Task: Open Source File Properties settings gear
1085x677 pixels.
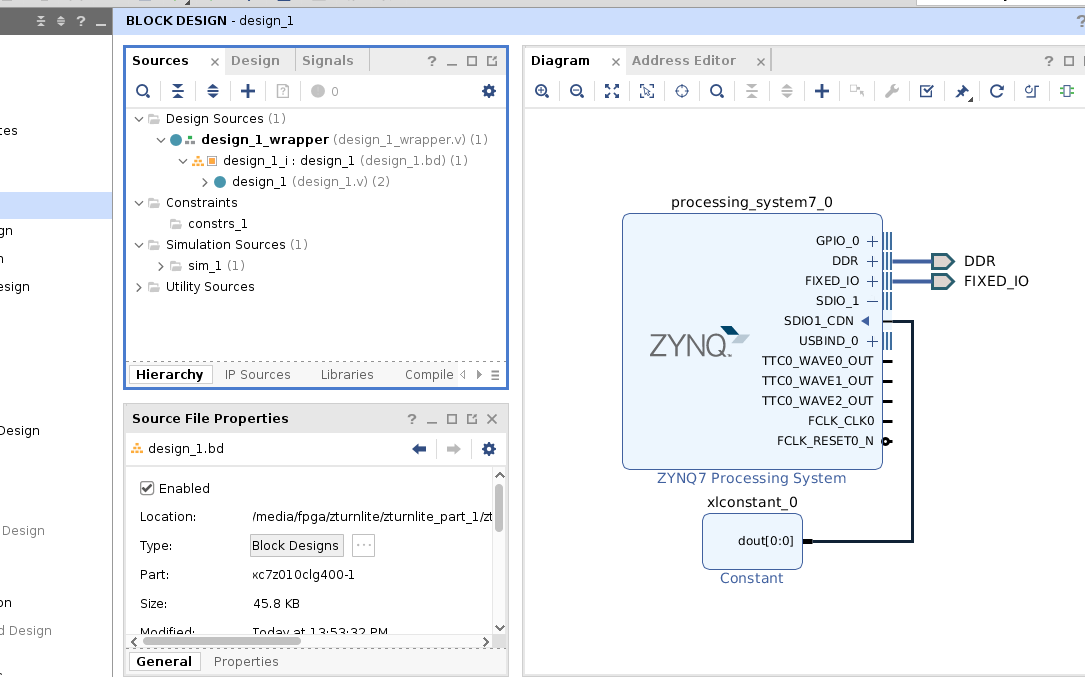Action: (x=489, y=449)
